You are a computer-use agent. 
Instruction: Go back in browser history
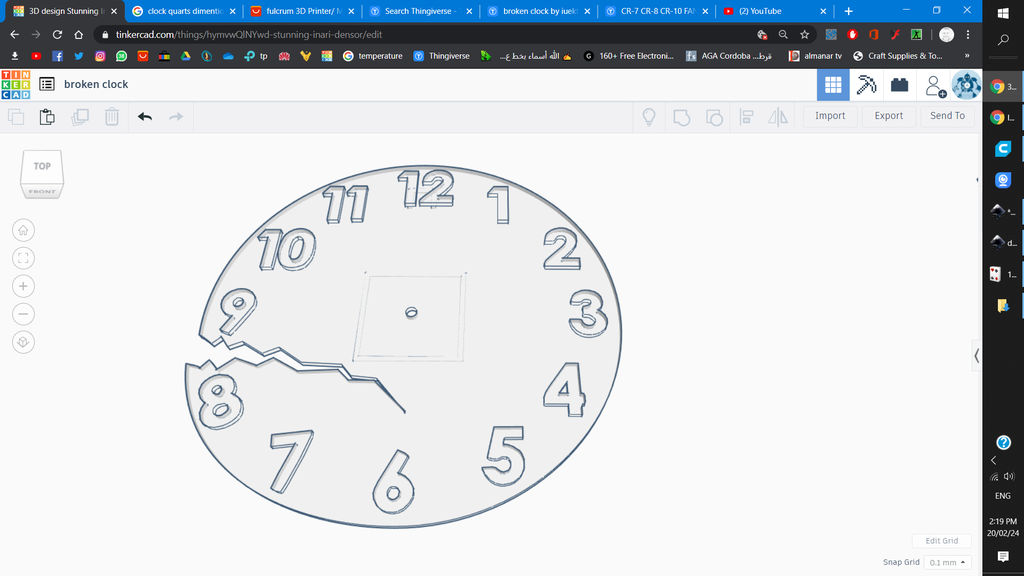click(x=14, y=35)
